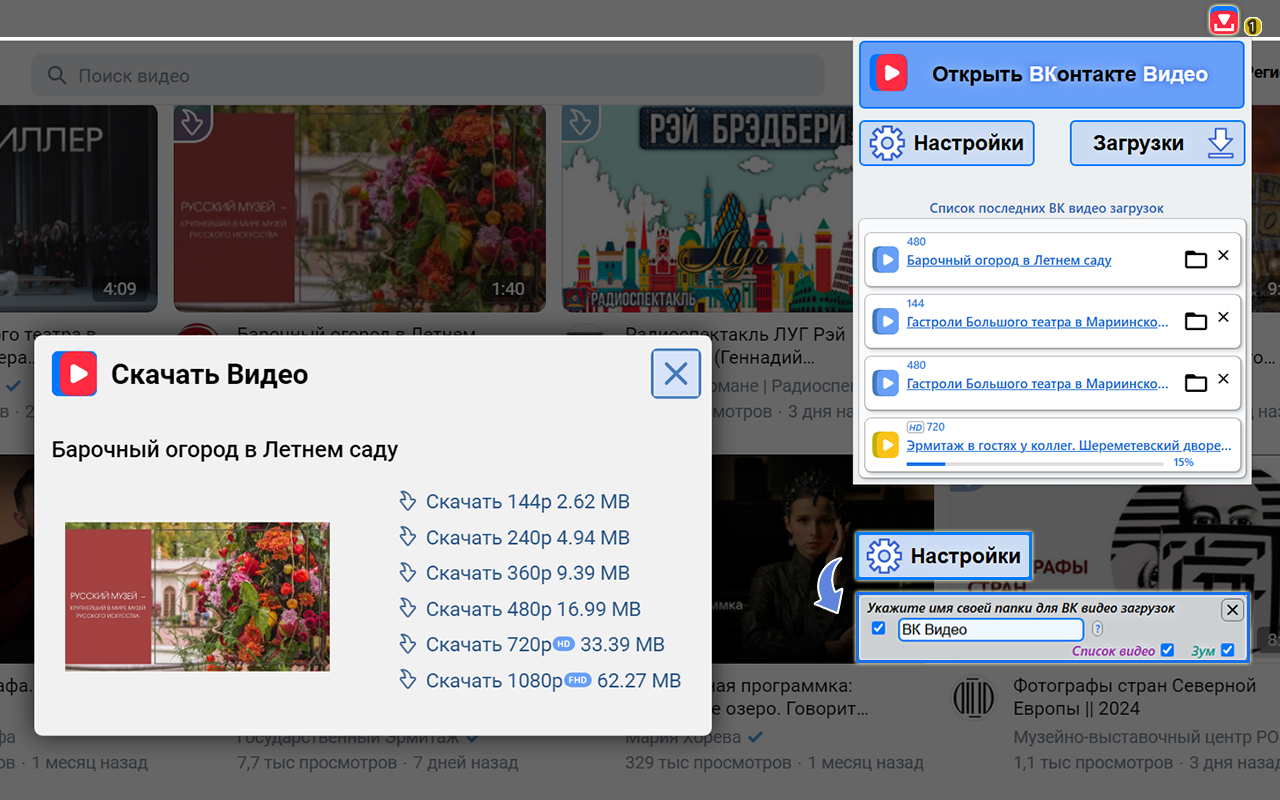This screenshot has height=800, width=1280.
Task: Click the download arrow icon on Загрузки button
Action: tap(1220, 143)
